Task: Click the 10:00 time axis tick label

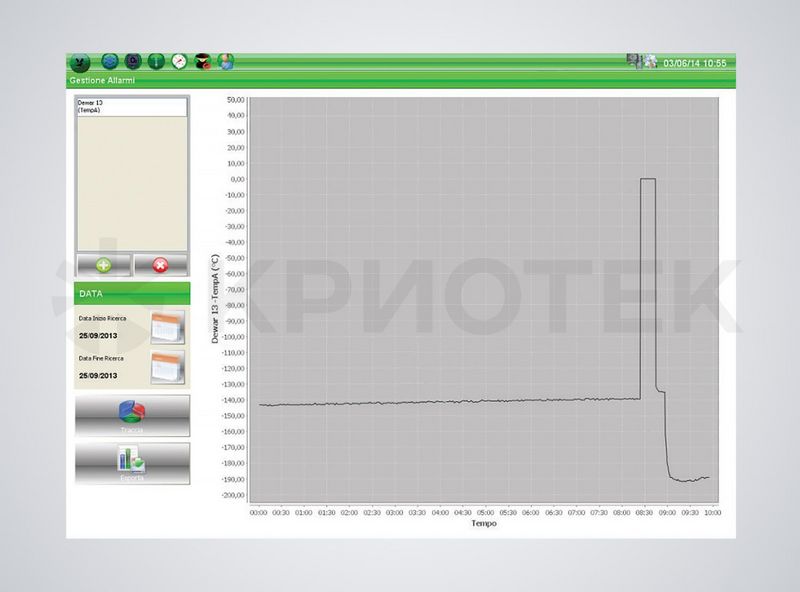Action: pos(713,513)
